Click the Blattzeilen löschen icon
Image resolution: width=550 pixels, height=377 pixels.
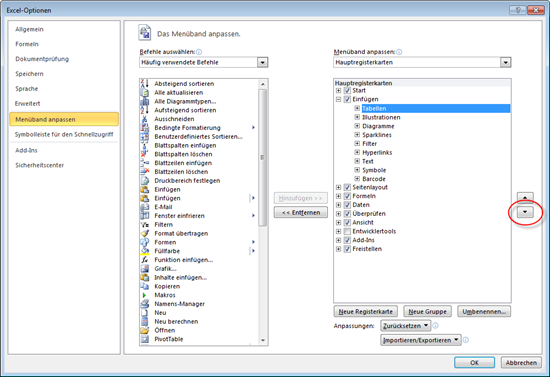[145, 171]
